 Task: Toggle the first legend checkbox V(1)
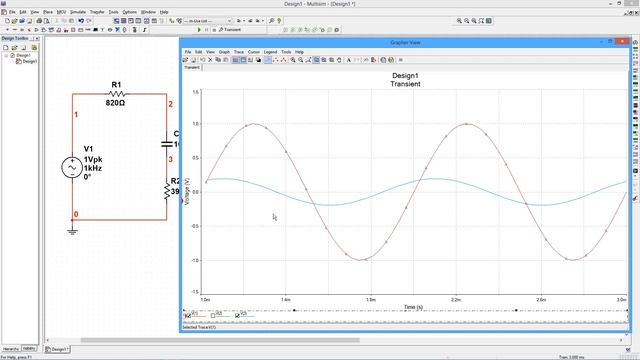tap(188, 316)
